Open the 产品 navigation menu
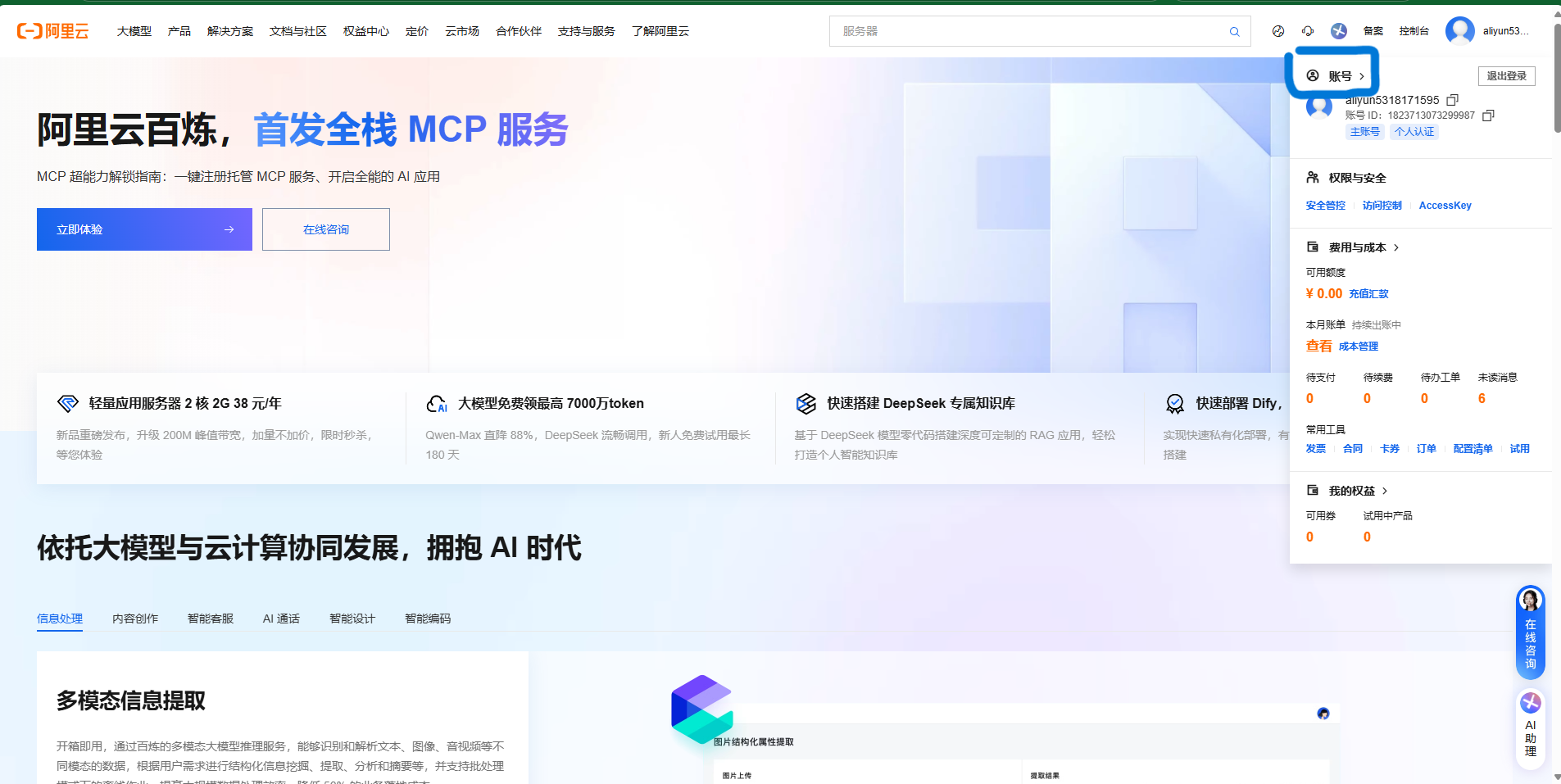The image size is (1561, 784). [x=179, y=31]
